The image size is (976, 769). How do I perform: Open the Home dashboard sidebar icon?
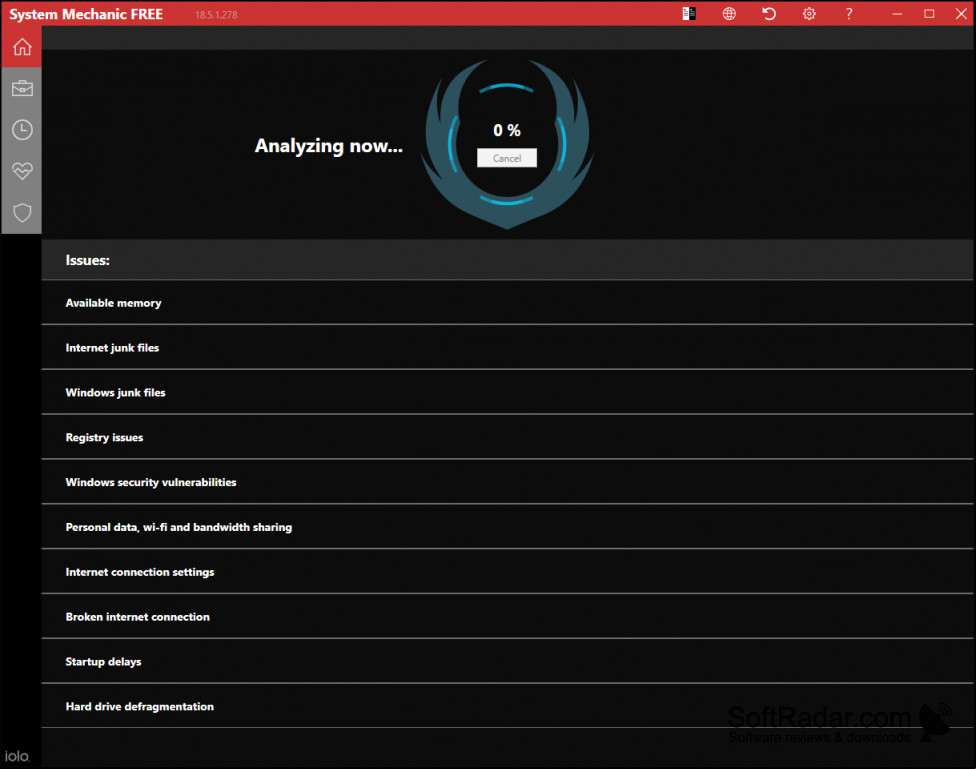(x=22, y=47)
